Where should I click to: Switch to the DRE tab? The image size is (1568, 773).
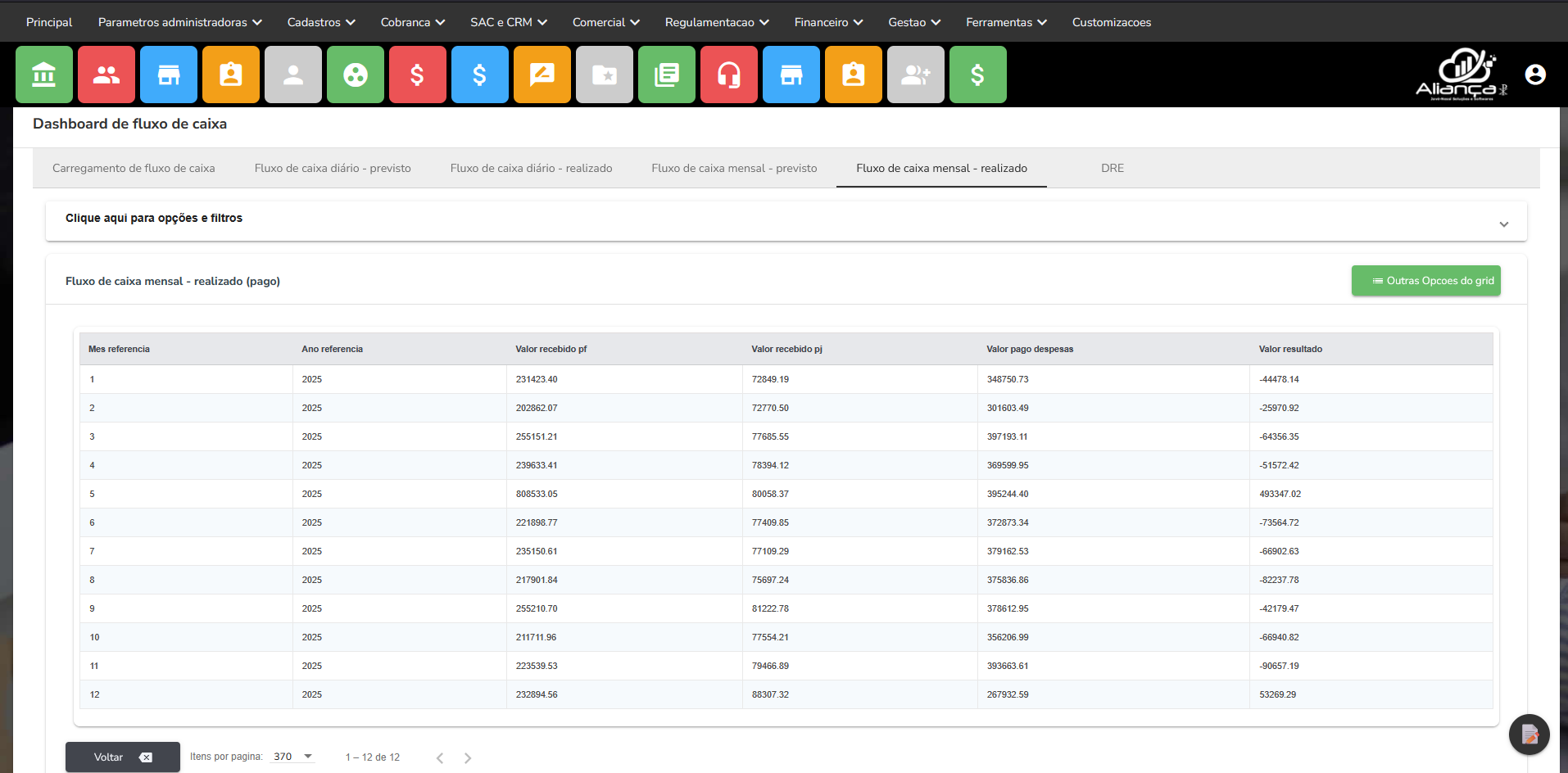[x=1112, y=168]
